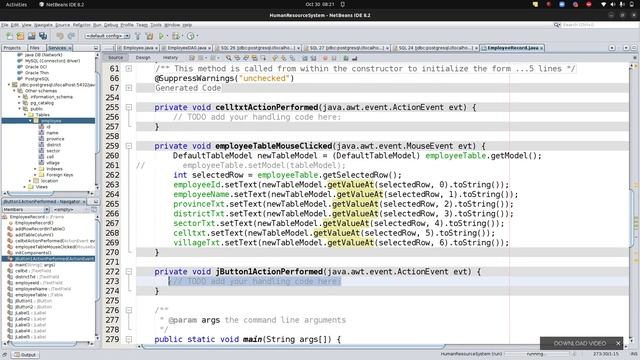The image size is (640, 360).
Task: Close the EmployeeRecord.java tab
Action: tap(542, 48)
